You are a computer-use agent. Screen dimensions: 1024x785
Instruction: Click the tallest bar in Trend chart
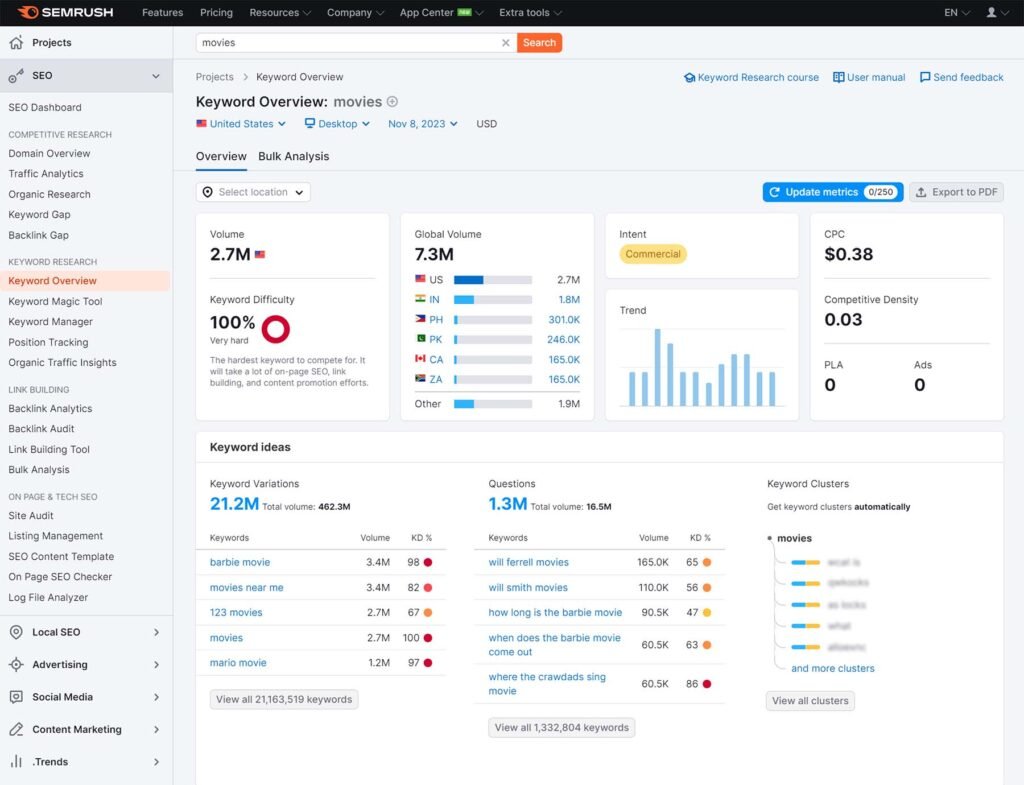click(658, 368)
